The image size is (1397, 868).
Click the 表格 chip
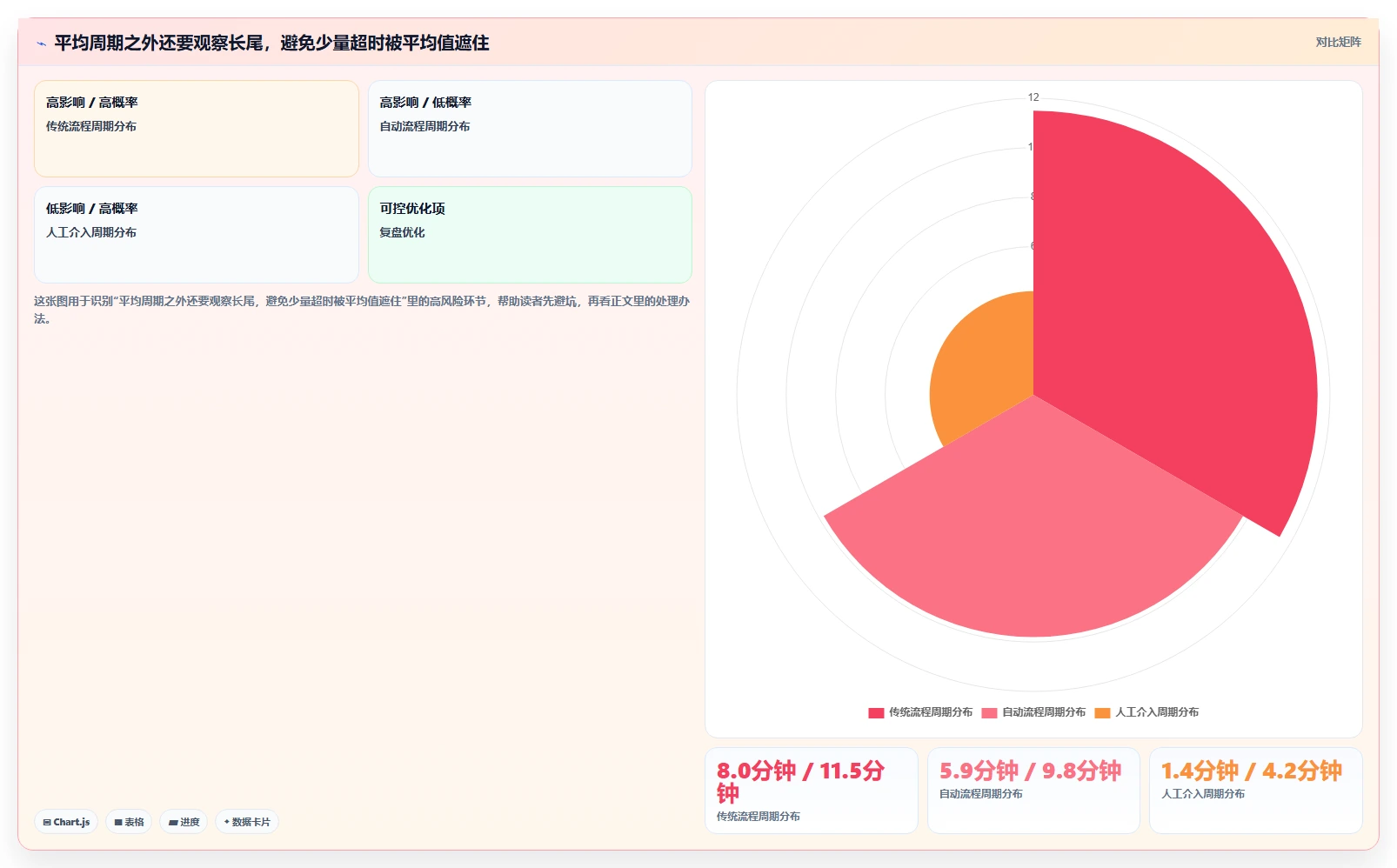pyautogui.click(x=129, y=822)
